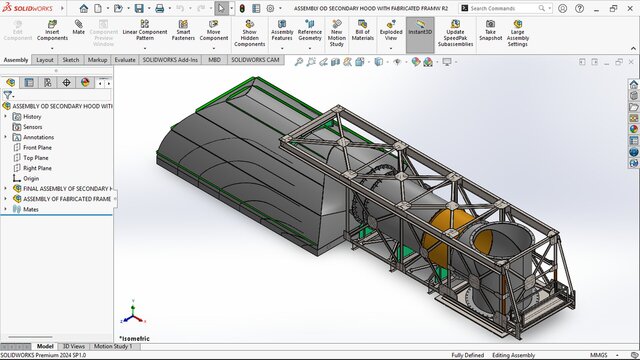Expand ASSEMBLY OF FABRICATED FRAME node
The height and width of the screenshot is (360, 640).
[x=5, y=199]
